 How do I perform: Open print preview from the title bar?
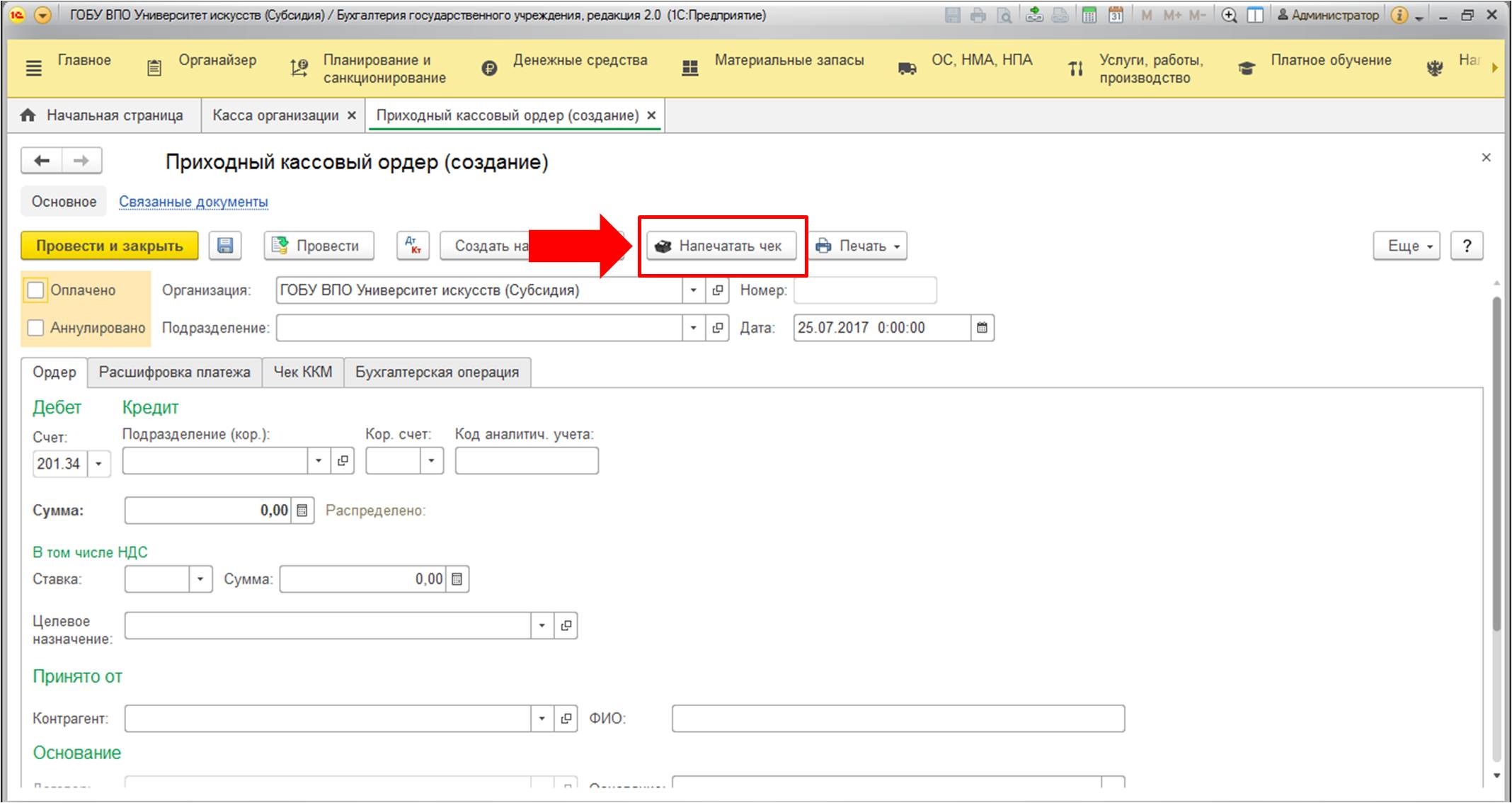pos(1004,15)
